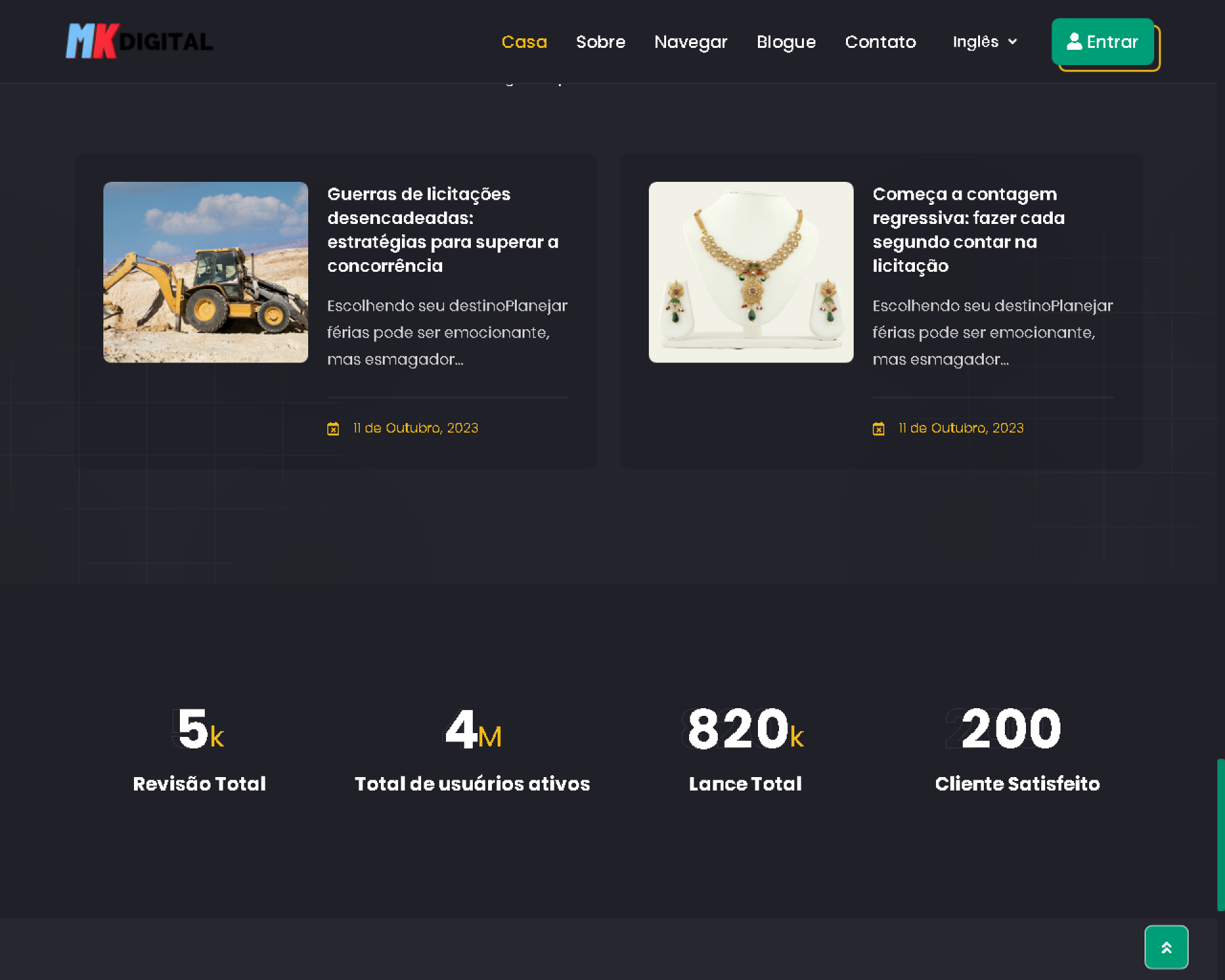Image resolution: width=1225 pixels, height=980 pixels.
Task: Open the Sobre page
Action: pos(600,41)
